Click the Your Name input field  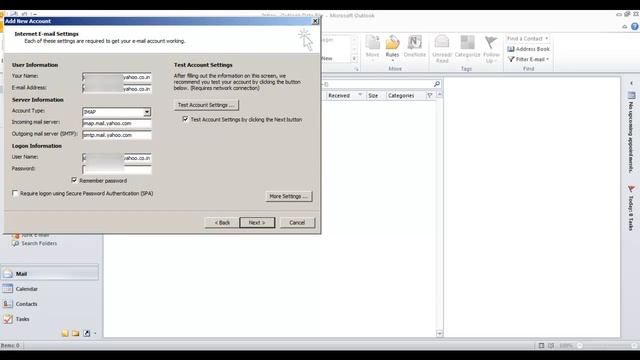tap(117, 77)
